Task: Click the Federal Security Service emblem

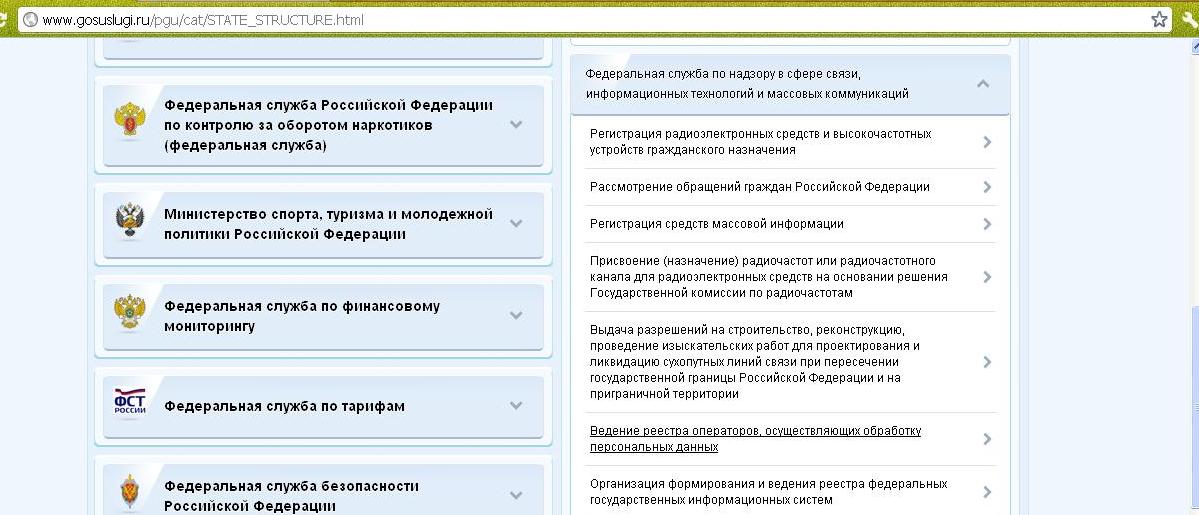Action: point(130,492)
